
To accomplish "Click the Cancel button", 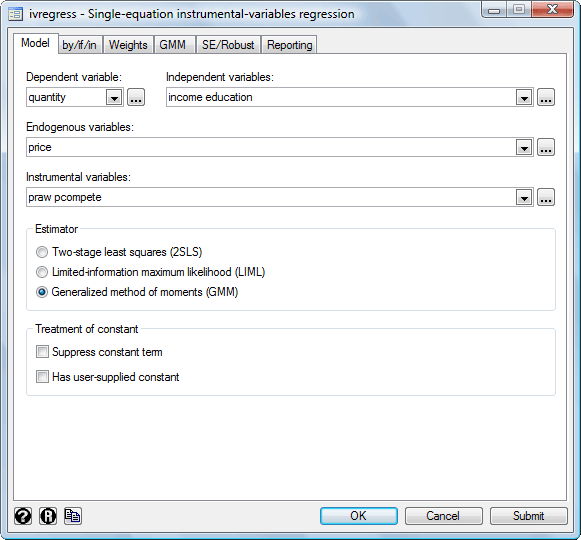I will [x=444, y=516].
